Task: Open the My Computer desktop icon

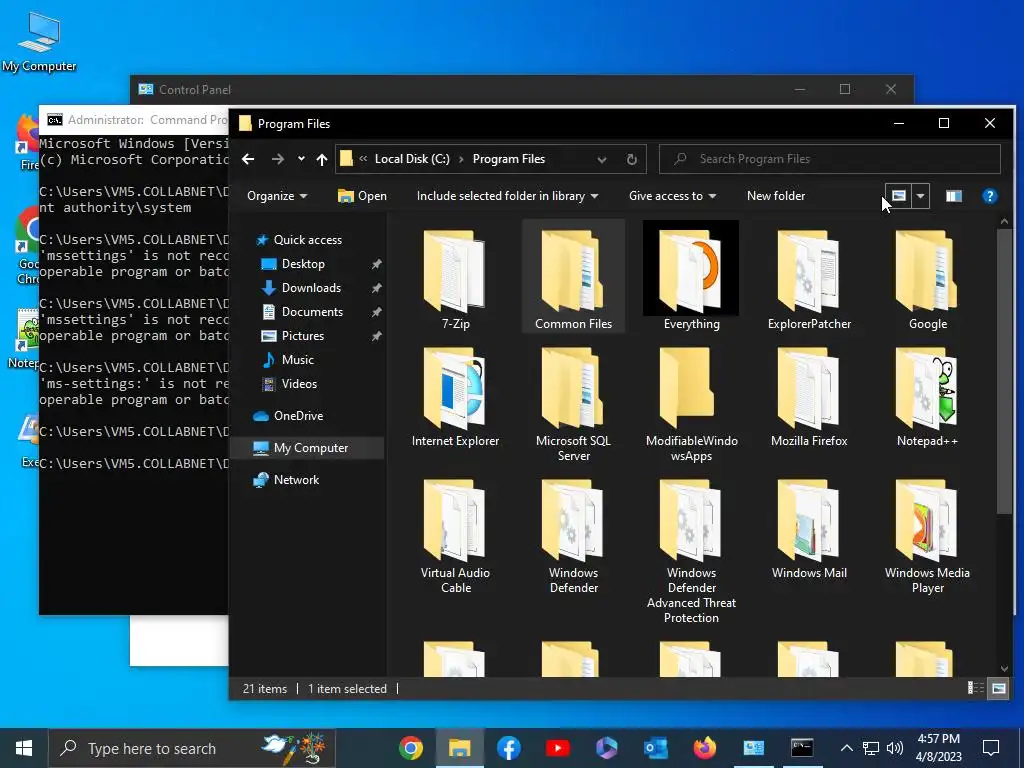Action: coord(39,42)
